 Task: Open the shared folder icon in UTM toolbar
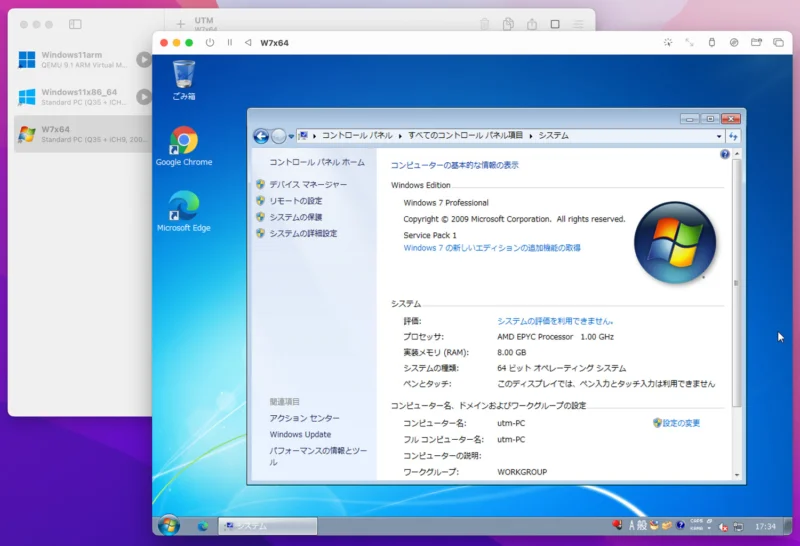[756, 43]
